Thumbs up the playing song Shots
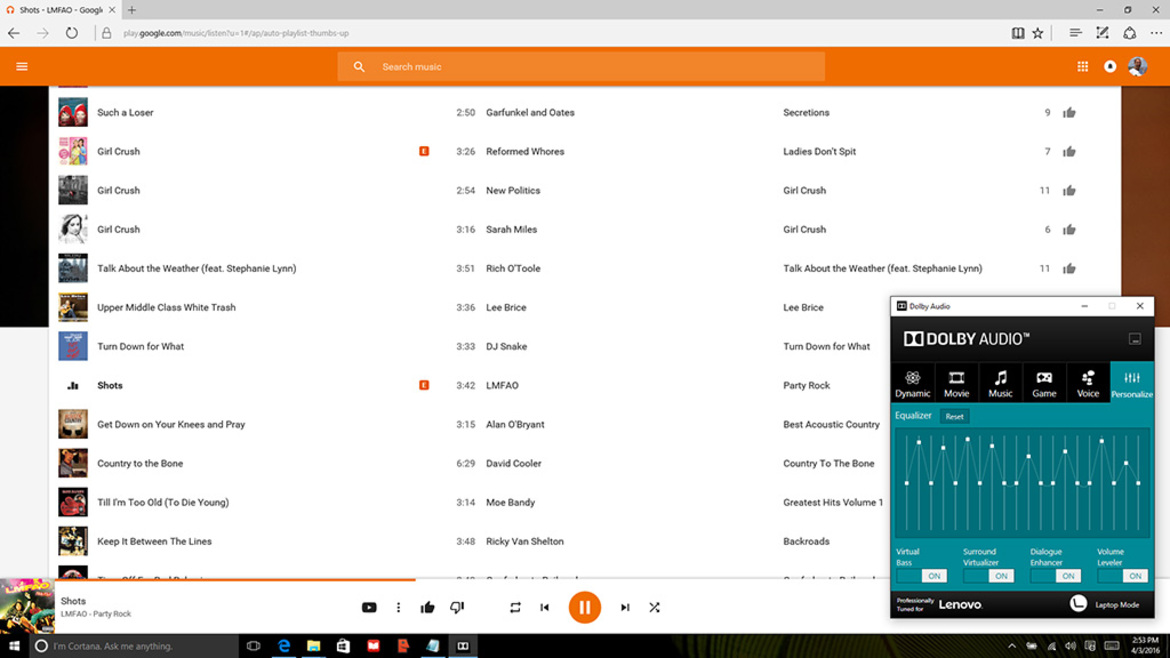1170x658 pixels. click(428, 607)
